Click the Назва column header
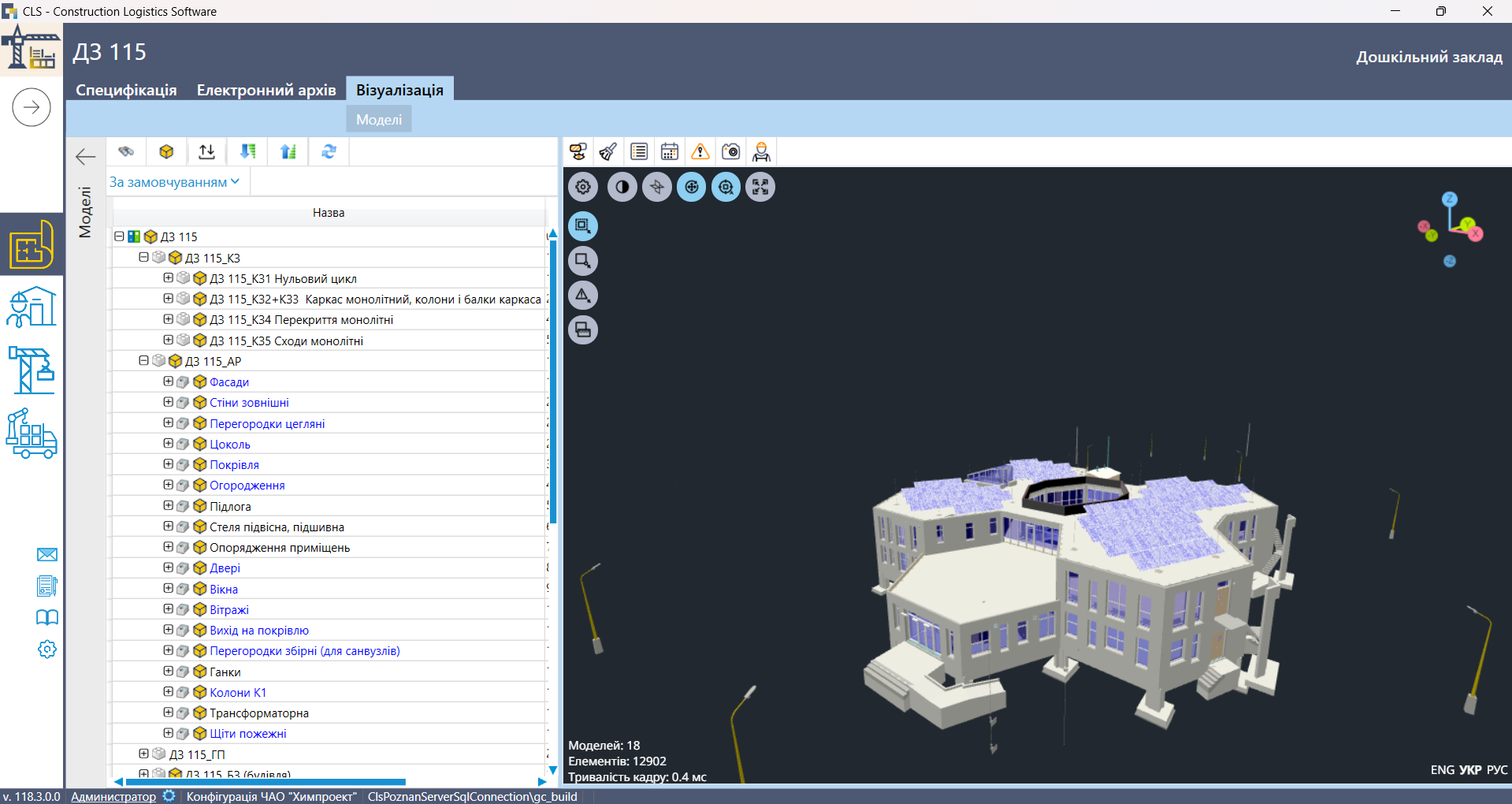This screenshot has height=804, width=1512. click(329, 213)
